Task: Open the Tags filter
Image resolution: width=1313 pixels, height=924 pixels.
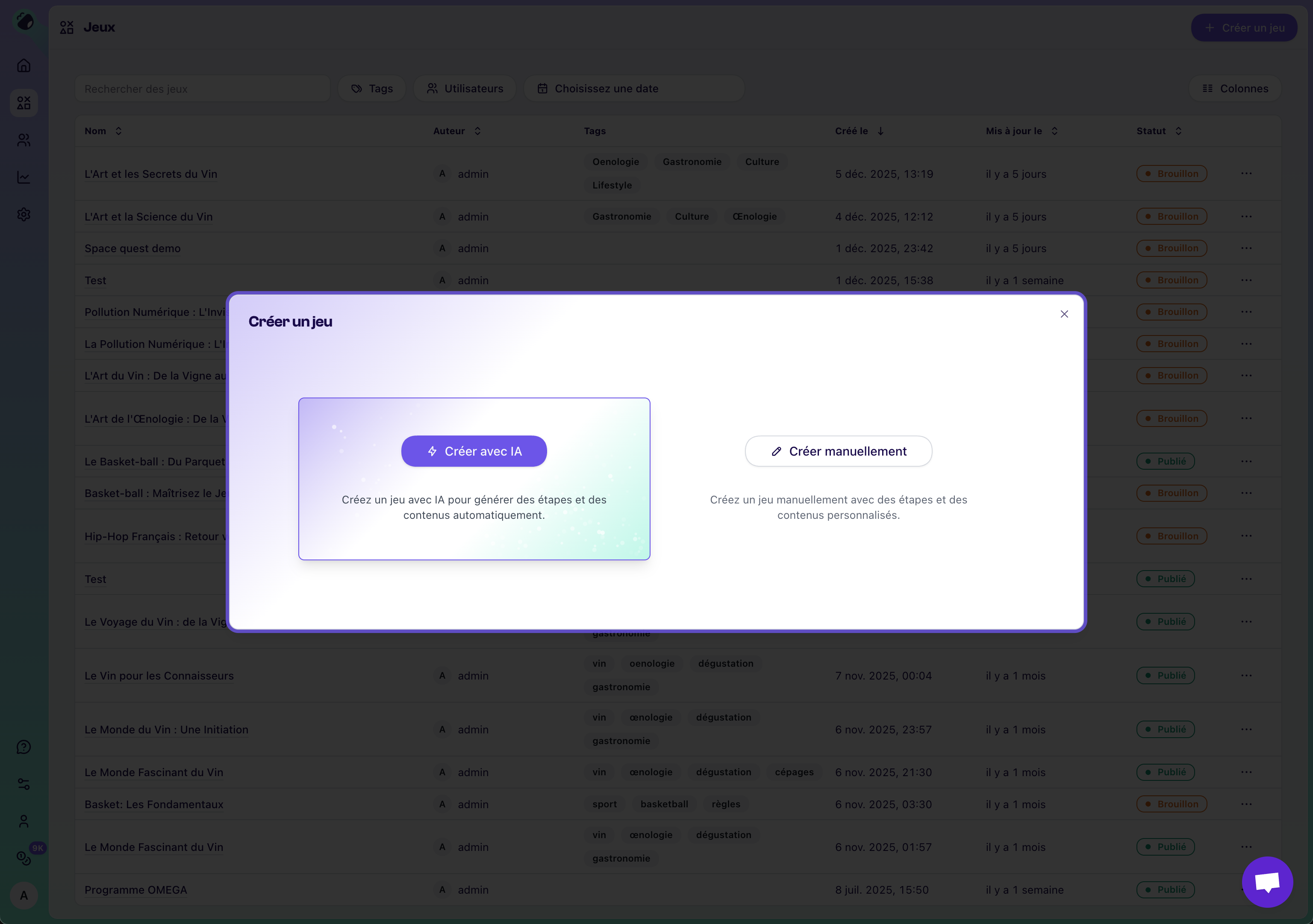Action: (372, 88)
